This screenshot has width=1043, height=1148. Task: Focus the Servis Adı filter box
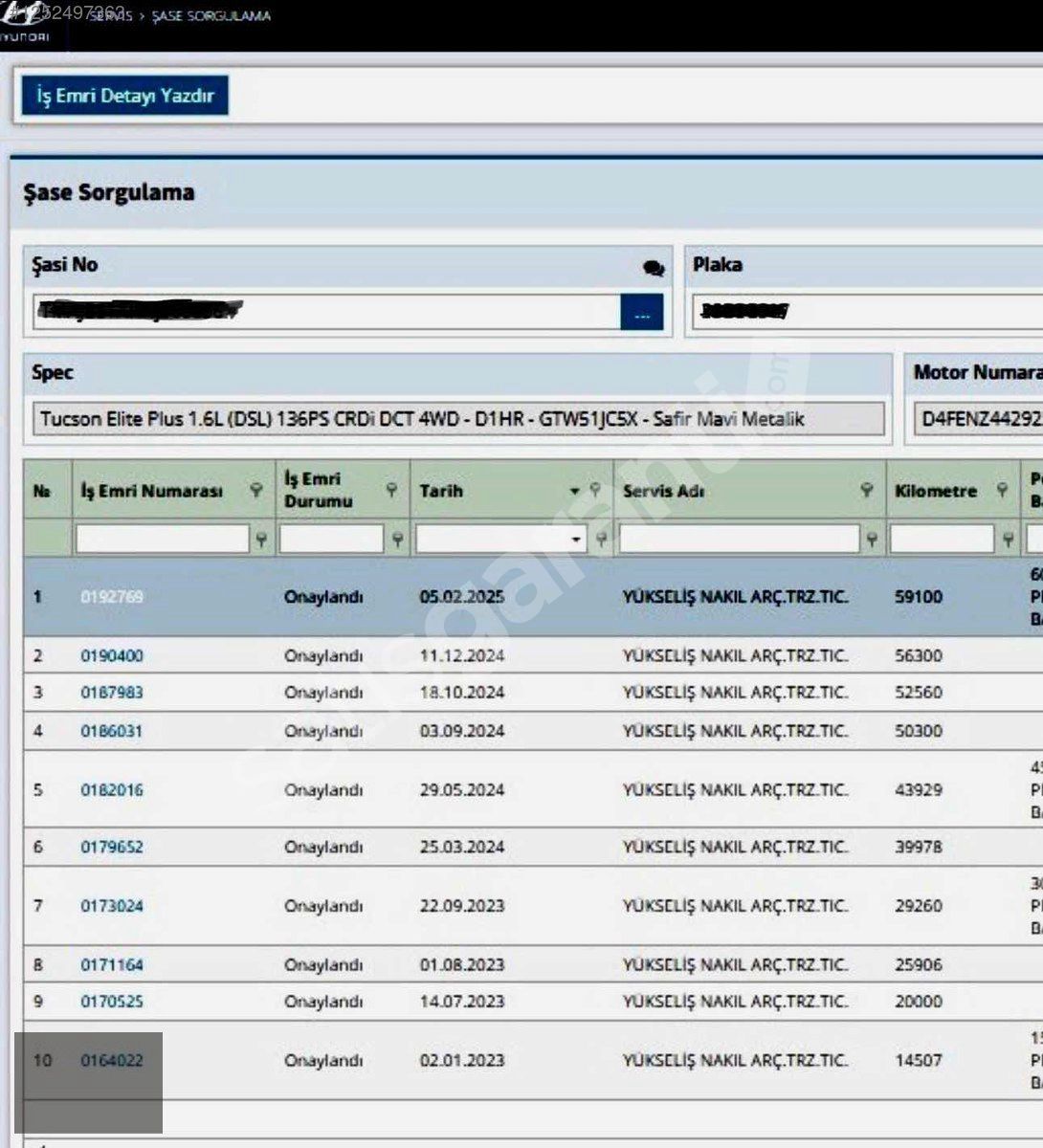[x=739, y=540]
